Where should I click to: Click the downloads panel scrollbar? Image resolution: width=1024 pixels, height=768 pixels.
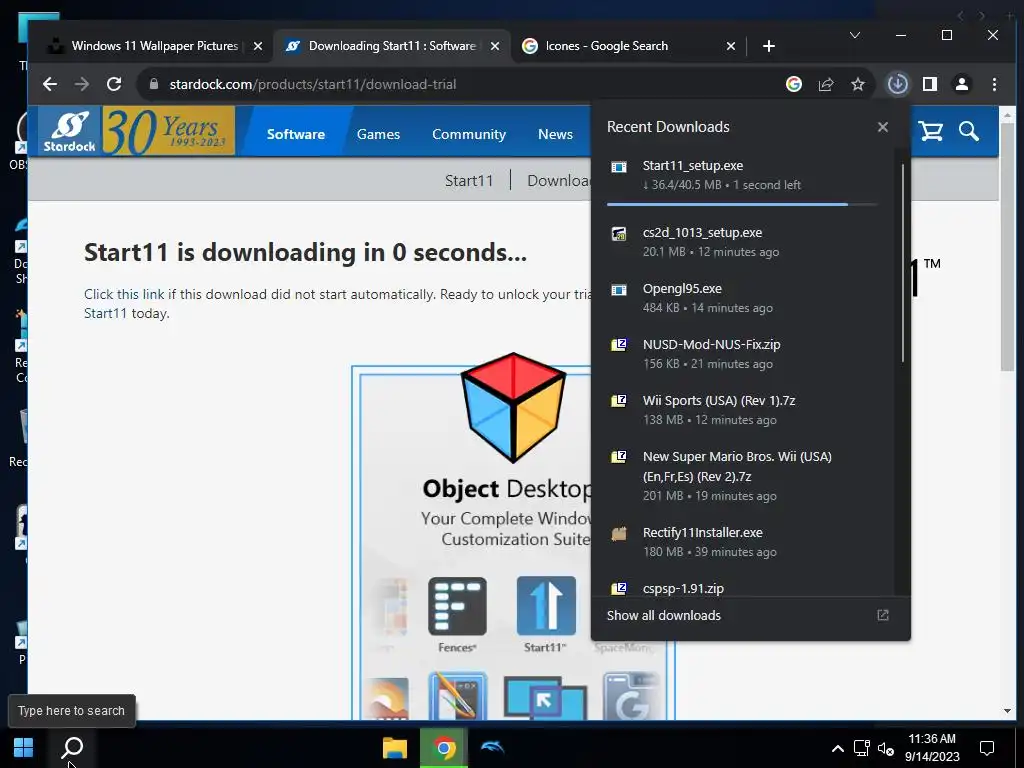[903, 263]
